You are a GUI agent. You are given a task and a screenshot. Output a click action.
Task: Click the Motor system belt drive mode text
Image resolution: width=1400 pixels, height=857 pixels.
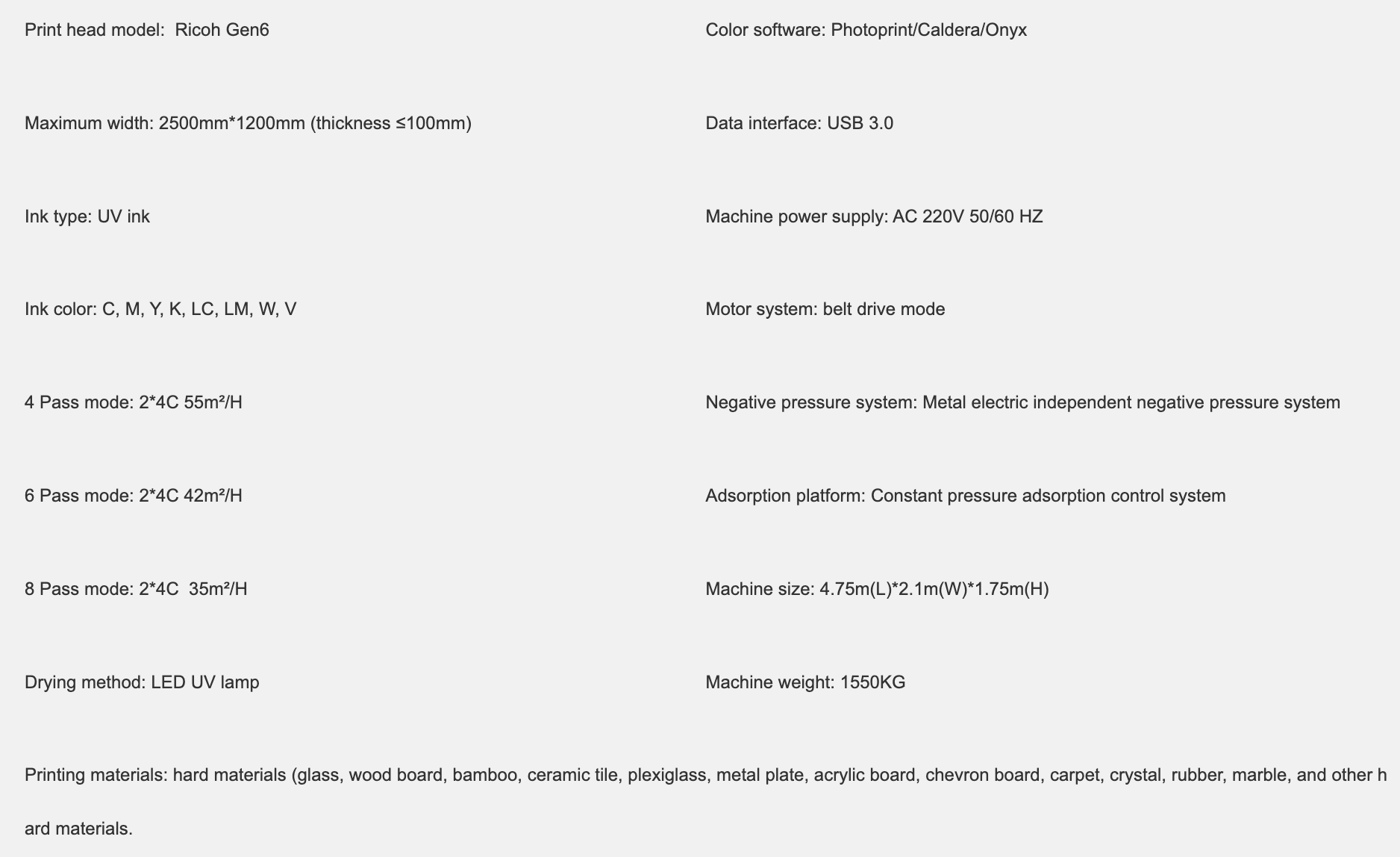coord(825,309)
